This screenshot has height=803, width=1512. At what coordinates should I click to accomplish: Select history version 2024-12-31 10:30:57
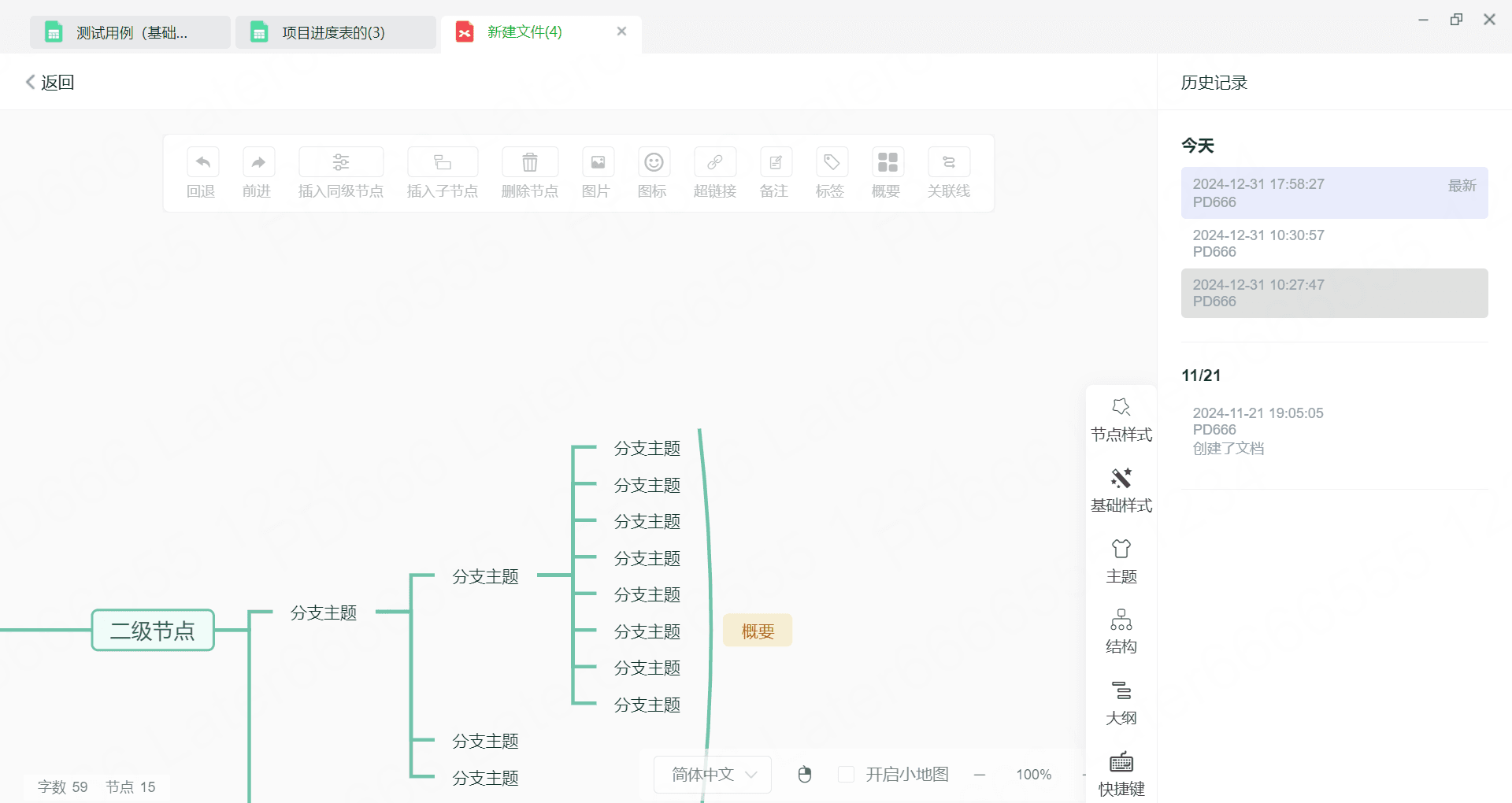1334,243
